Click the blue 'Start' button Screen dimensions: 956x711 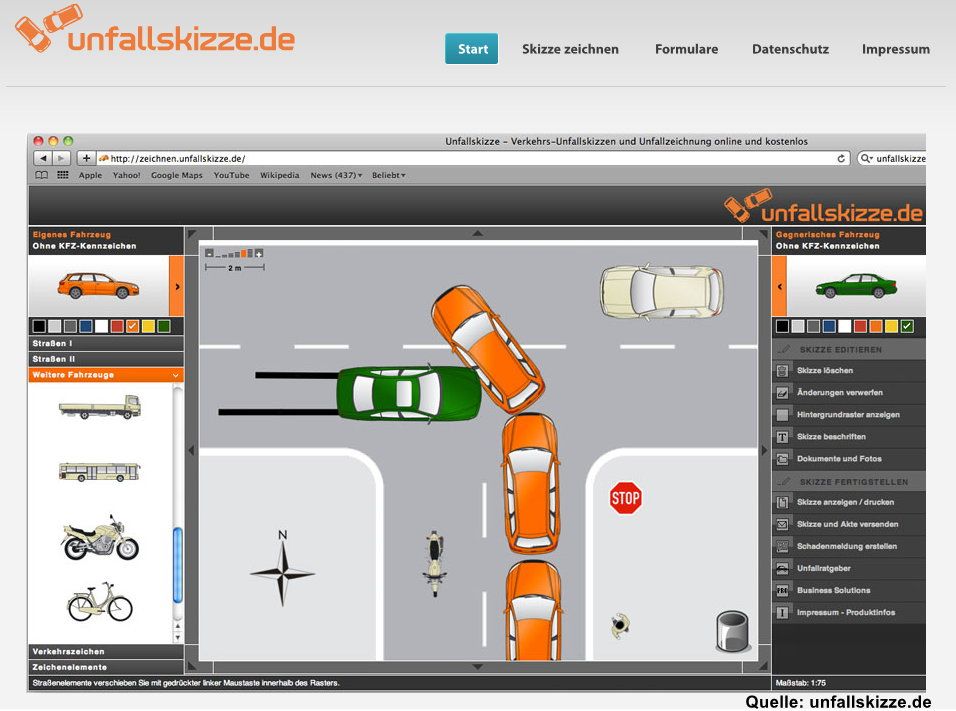point(472,49)
